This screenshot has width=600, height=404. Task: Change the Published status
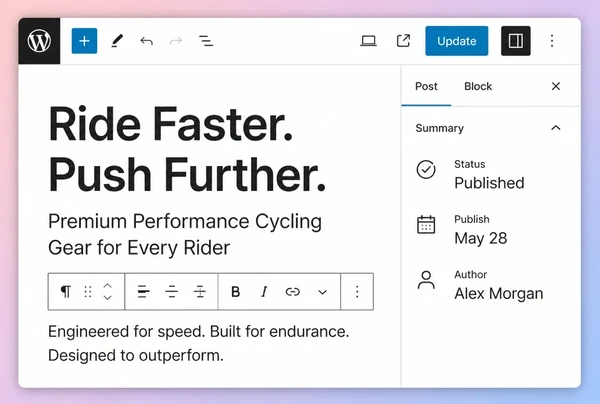(489, 183)
